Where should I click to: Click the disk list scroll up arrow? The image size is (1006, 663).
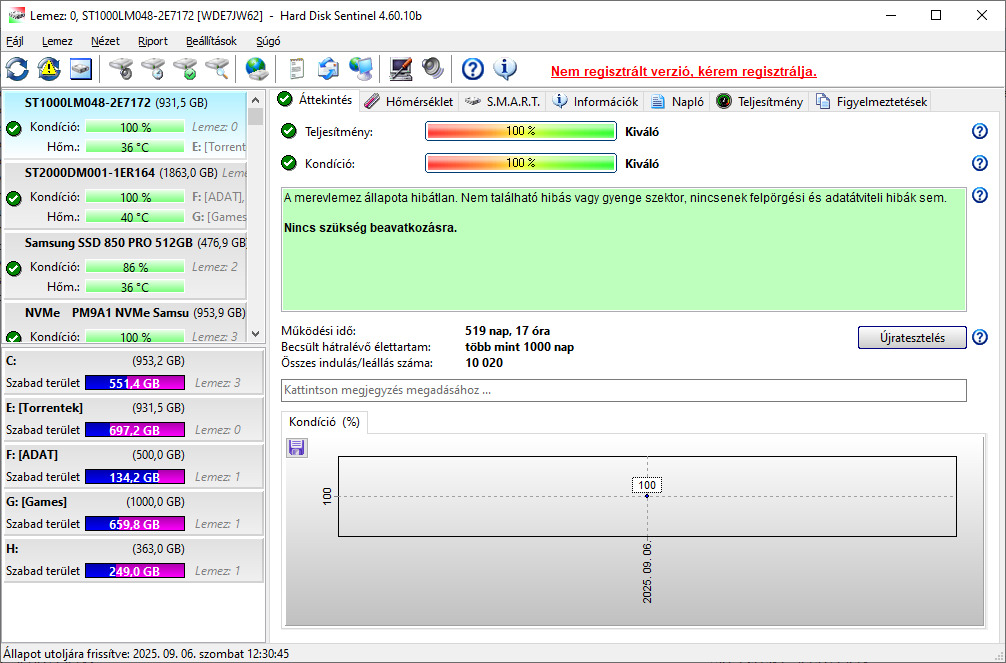tap(255, 100)
